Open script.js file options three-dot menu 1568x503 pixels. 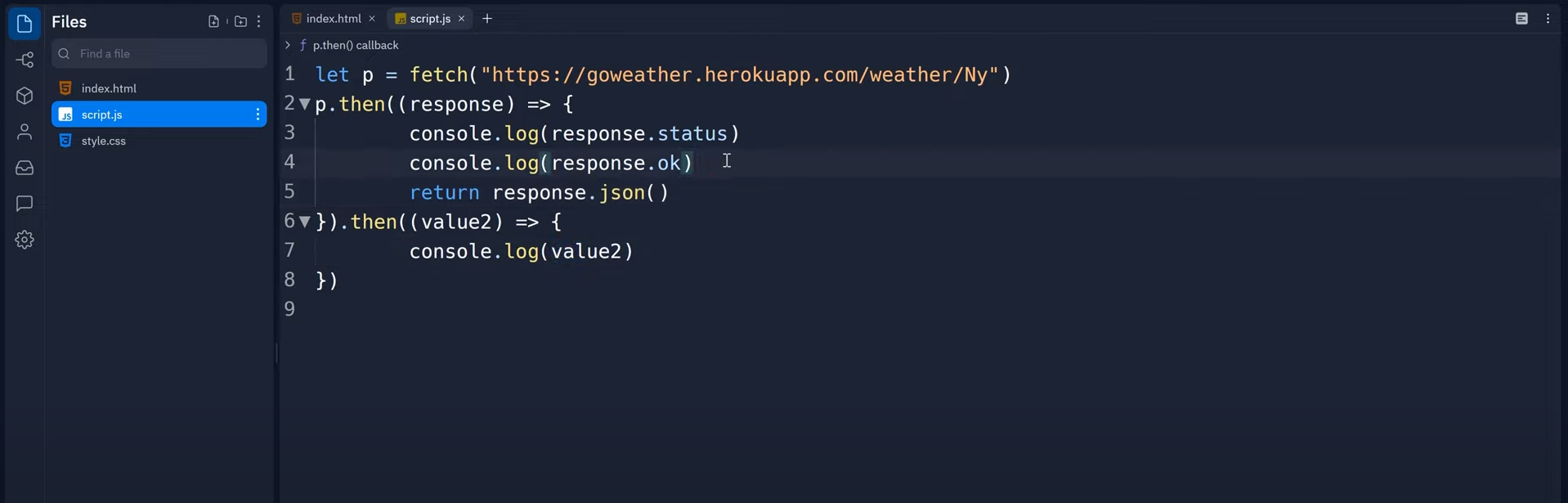click(x=258, y=115)
